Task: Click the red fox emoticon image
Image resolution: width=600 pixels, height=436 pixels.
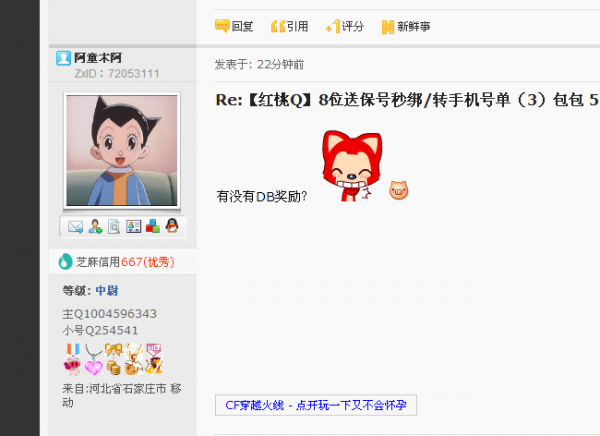Action: click(x=352, y=166)
